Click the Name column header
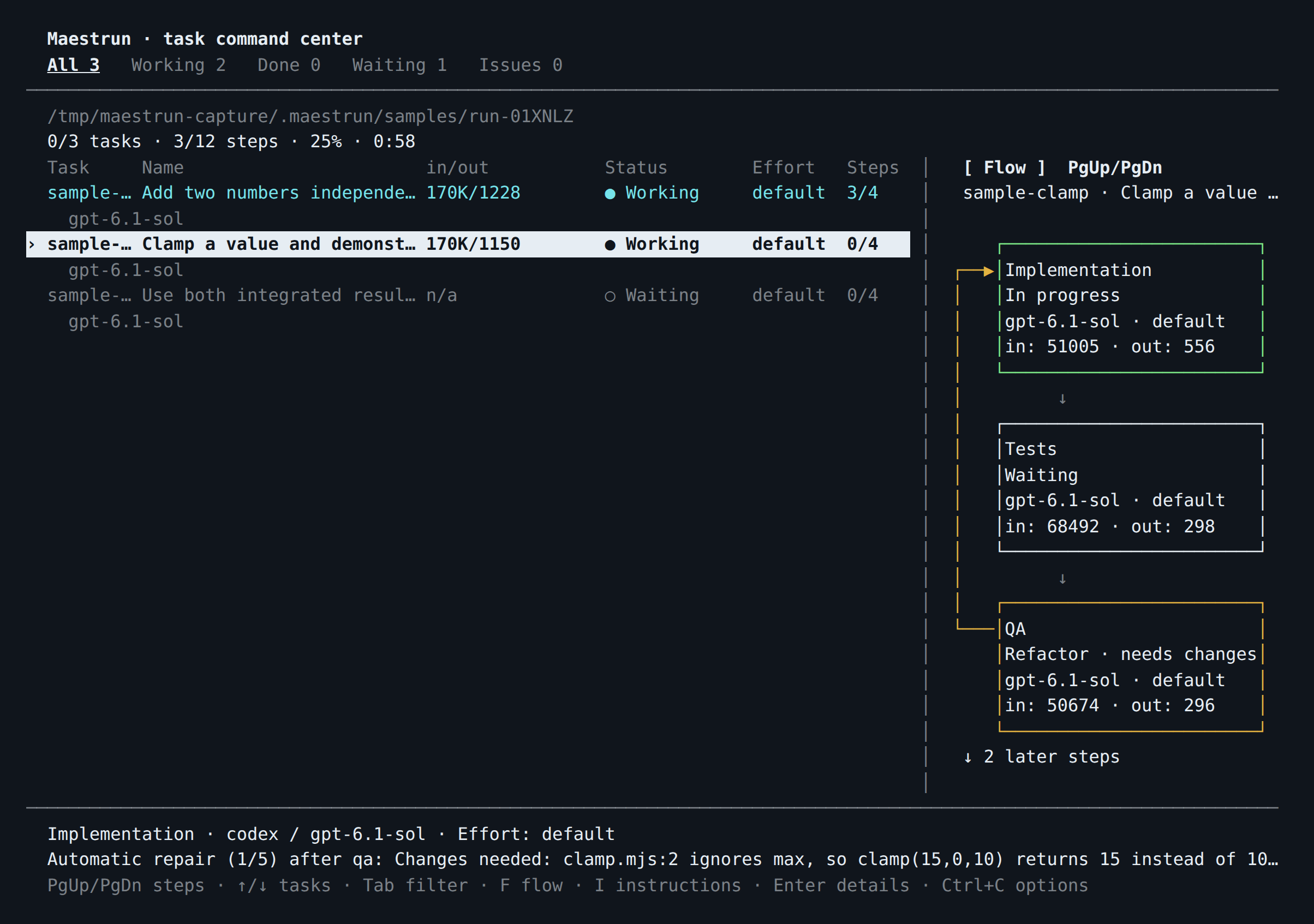 click(x=163, y=167)
